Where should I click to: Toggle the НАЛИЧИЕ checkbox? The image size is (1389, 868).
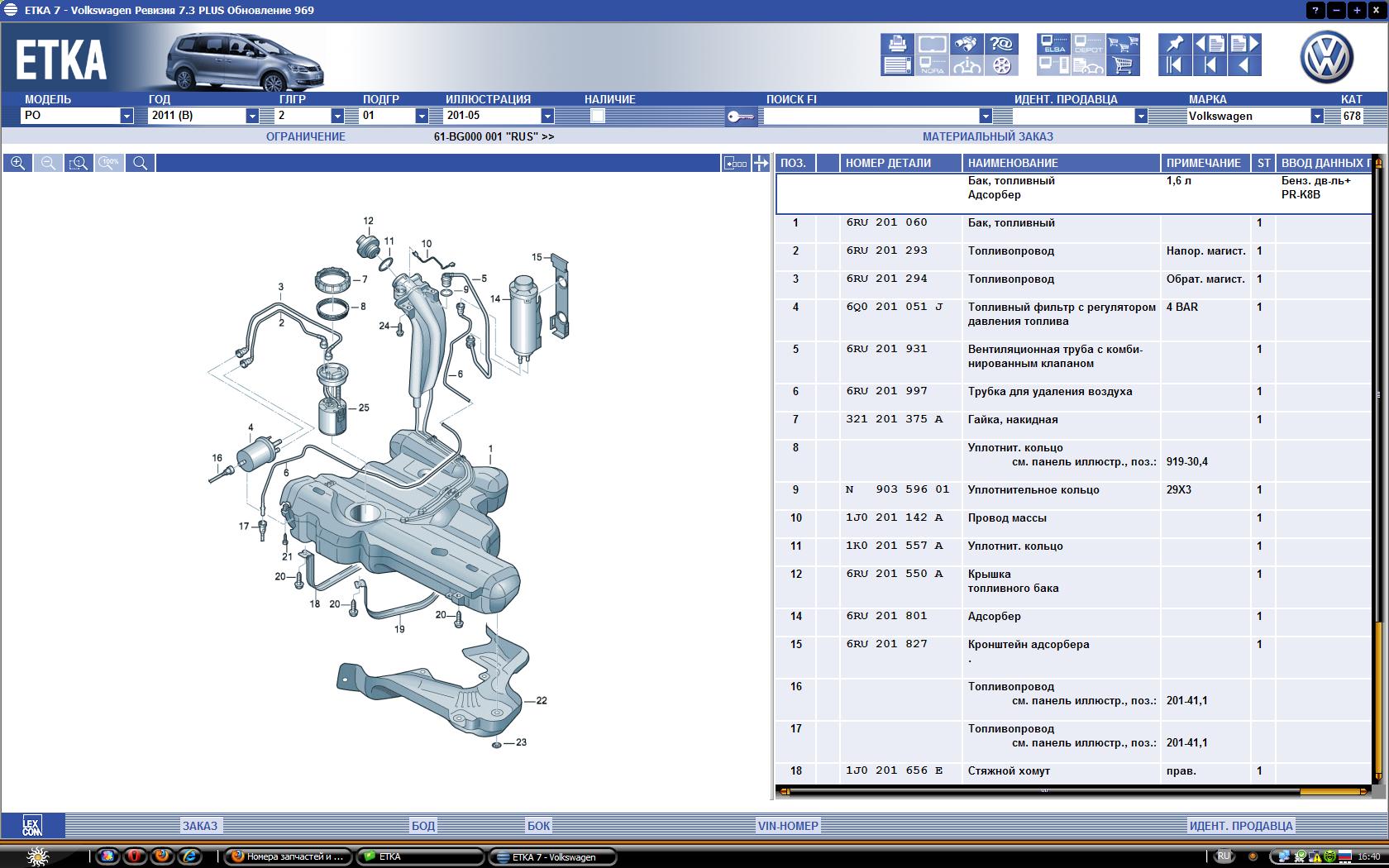pyautogui.click(x=598, y=116)
